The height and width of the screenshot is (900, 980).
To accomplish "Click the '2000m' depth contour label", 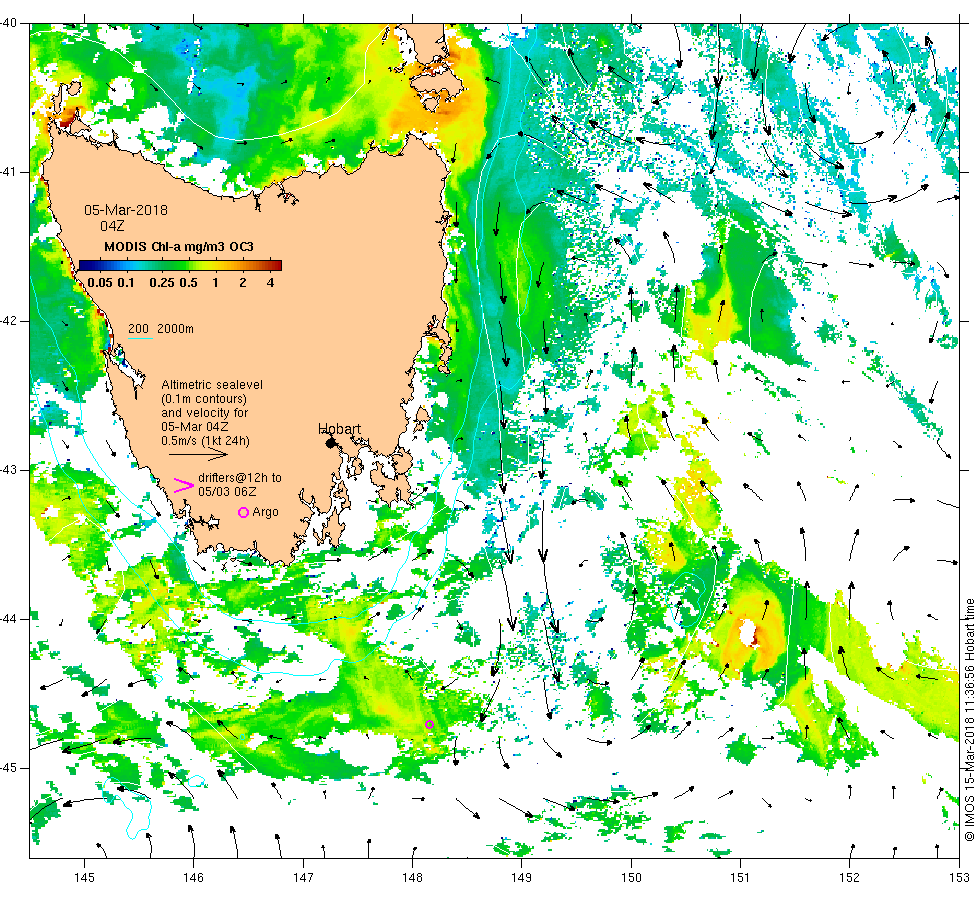I will (176, 329).
